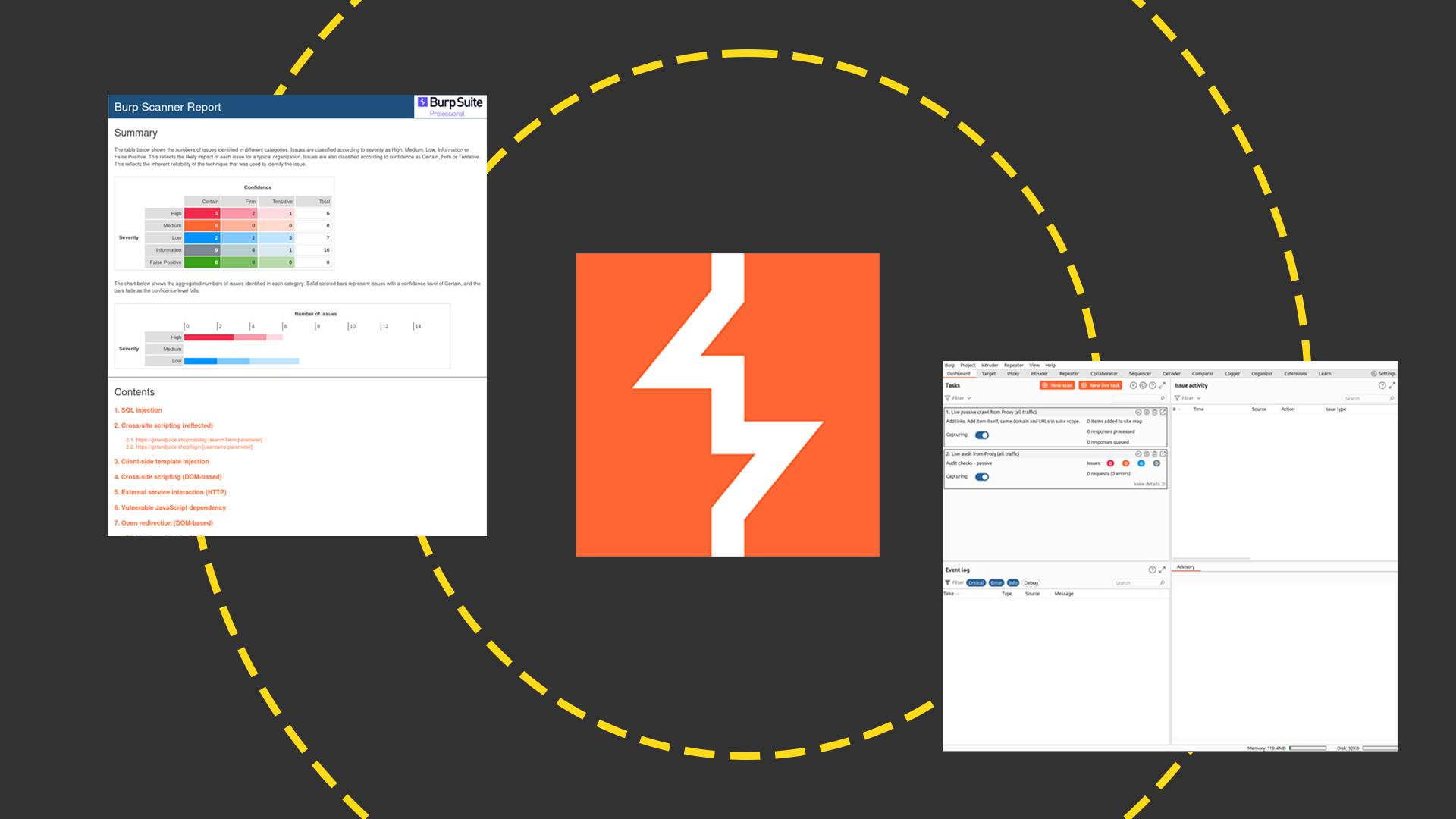Click the Event log search magnifier icon
The image size is (1456, 819).
point(1163,582)
